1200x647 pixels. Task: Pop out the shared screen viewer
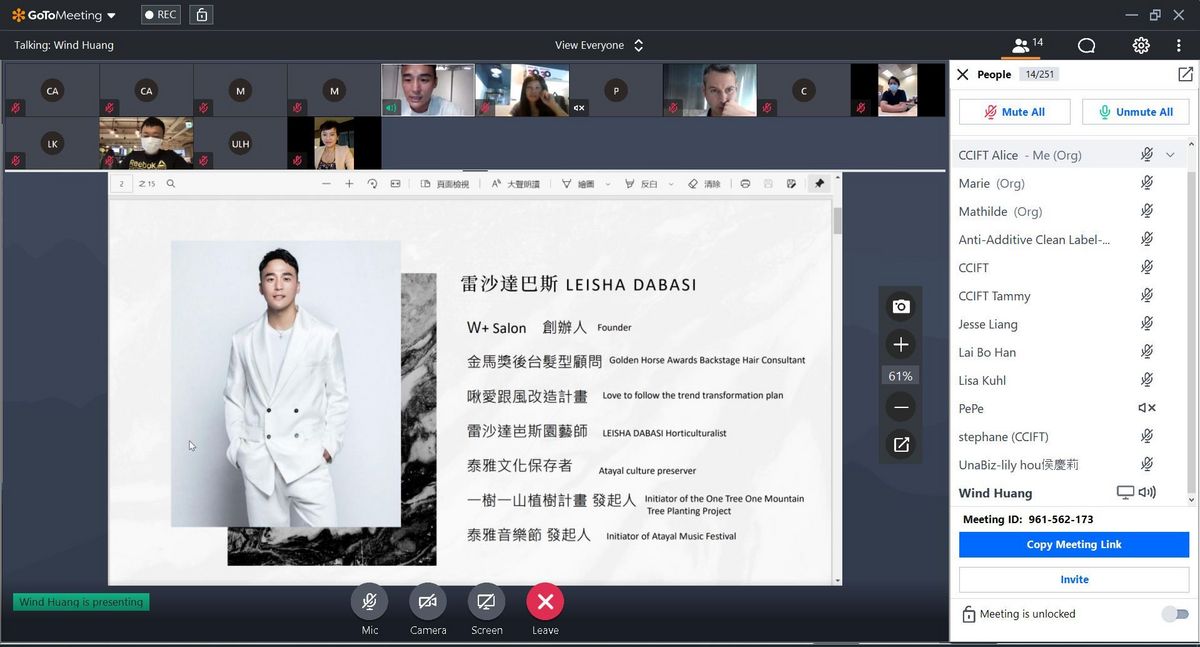pos(900,445)
